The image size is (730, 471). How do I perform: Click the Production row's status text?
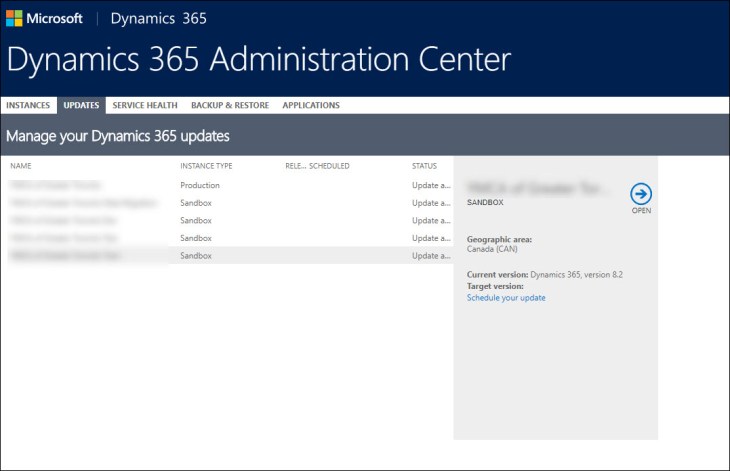[428, 185]
